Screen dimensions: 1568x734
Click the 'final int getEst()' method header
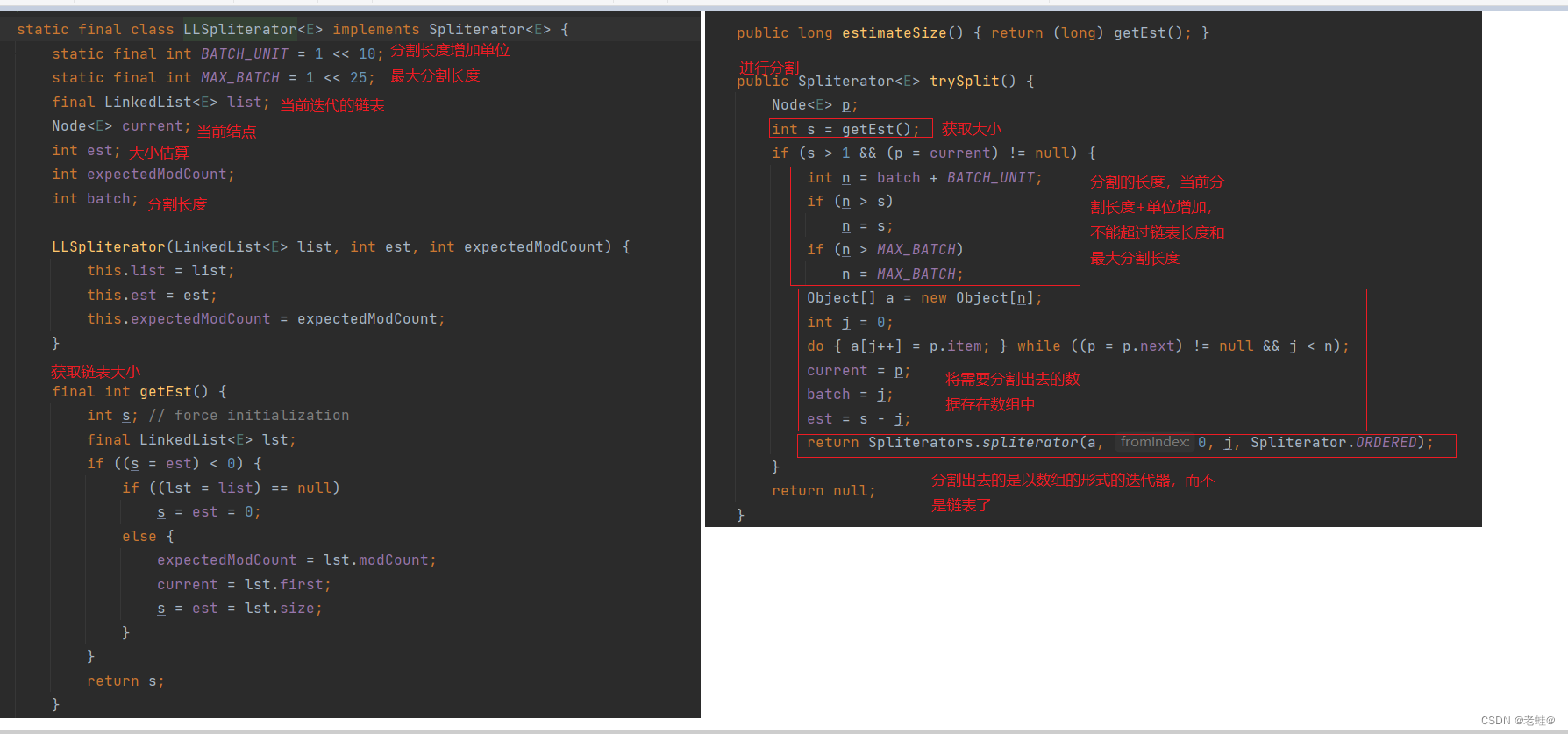[x=139, y=392]
